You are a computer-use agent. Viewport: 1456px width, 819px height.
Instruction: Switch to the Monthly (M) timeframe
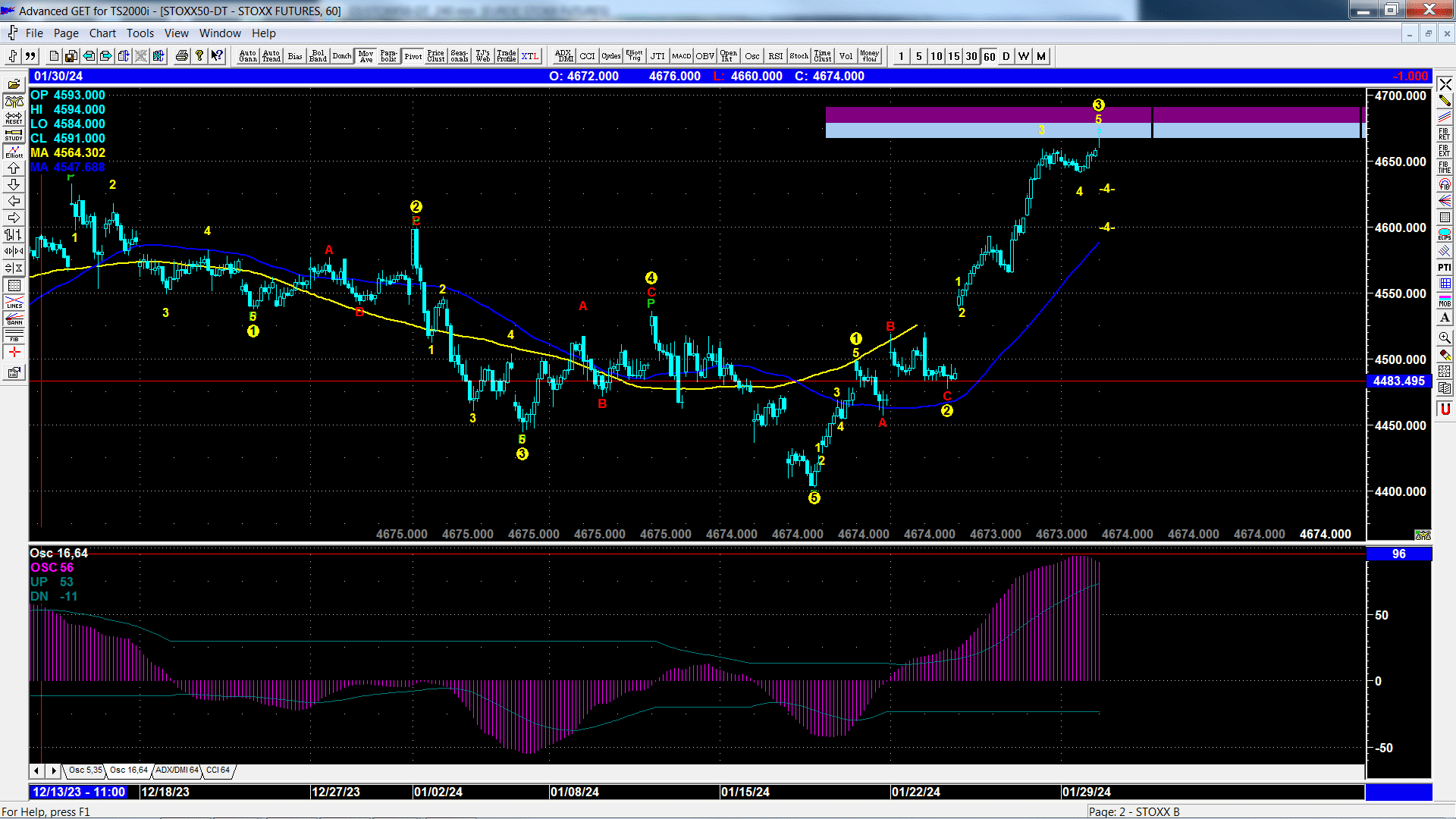(1041, 56)
